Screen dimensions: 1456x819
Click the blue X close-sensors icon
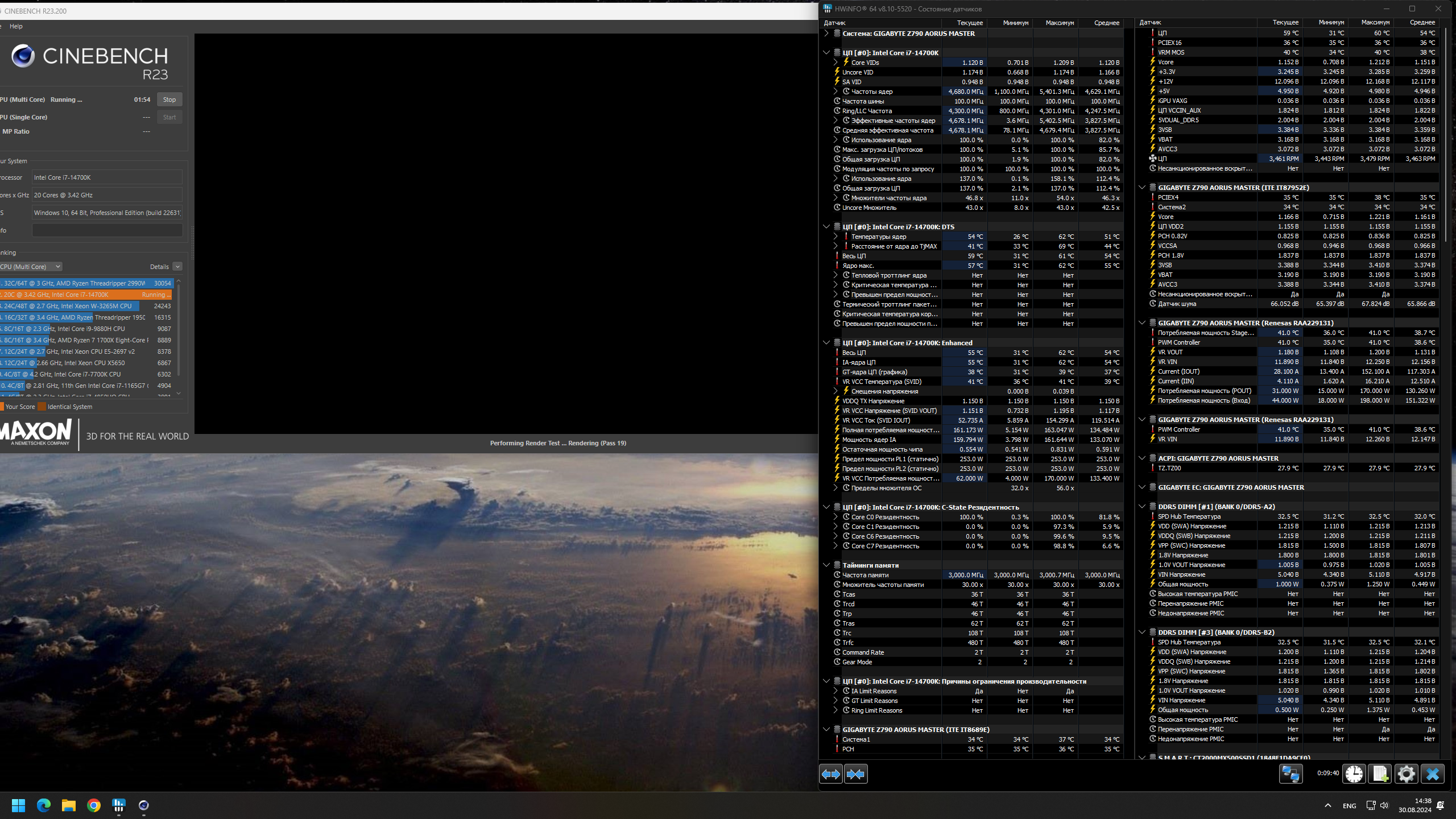1432,774
